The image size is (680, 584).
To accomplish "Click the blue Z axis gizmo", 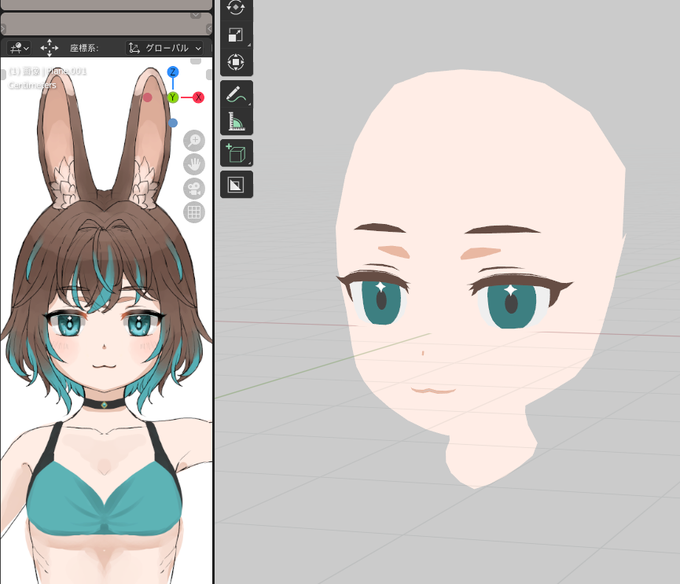I will (x=173, y=72).
